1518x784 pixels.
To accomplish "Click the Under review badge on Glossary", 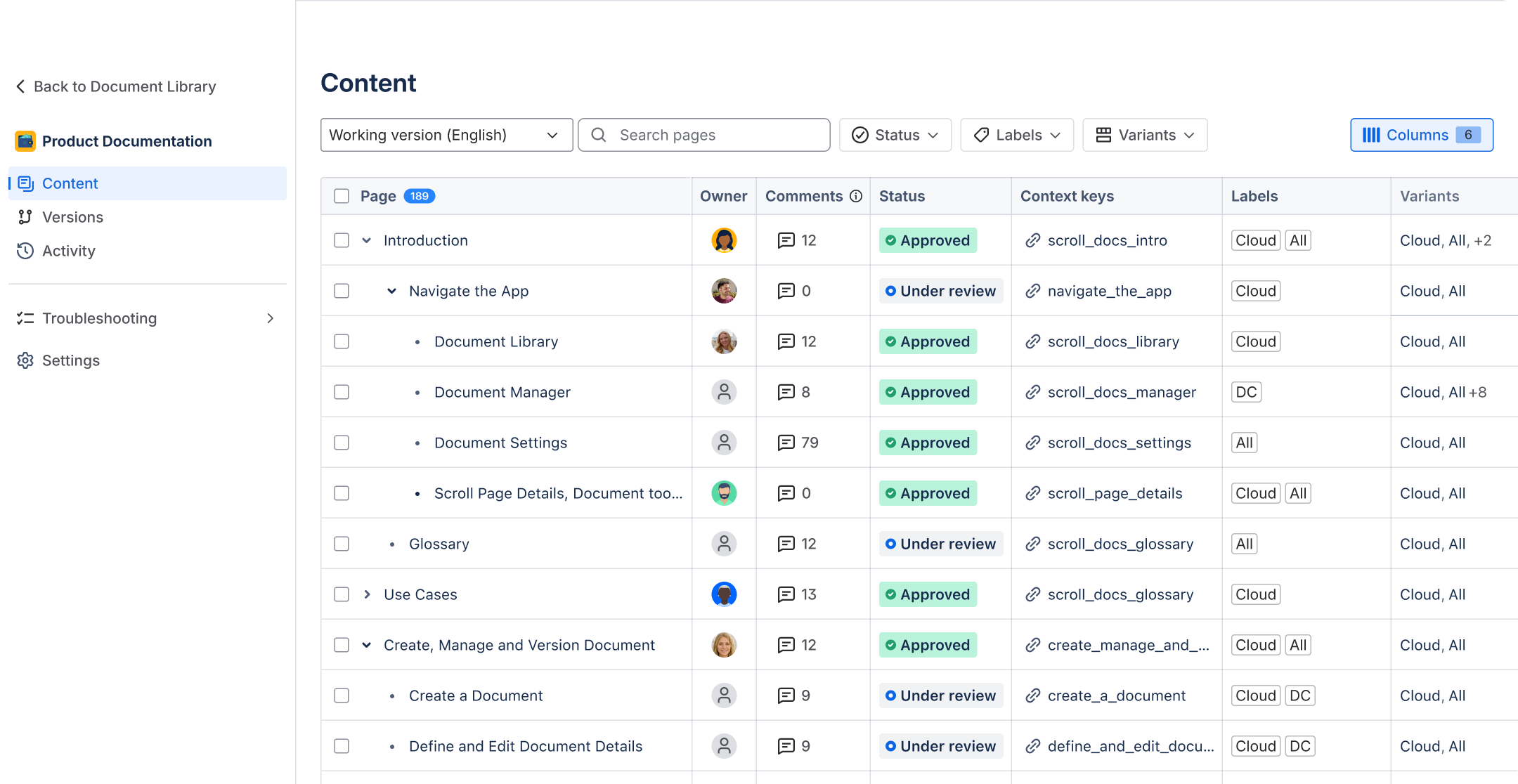I will 940,544.
